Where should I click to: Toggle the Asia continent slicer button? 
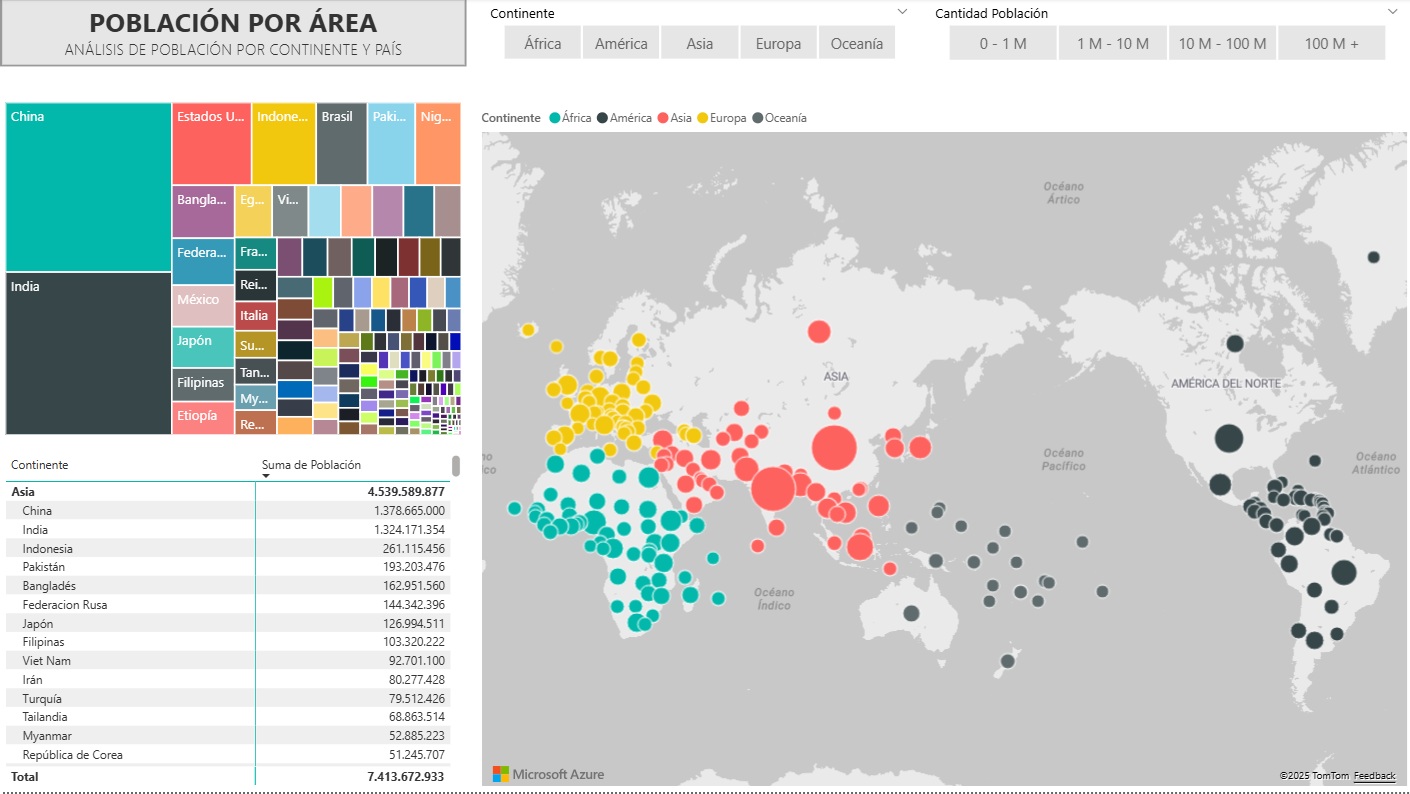click(x=700, y=43)
